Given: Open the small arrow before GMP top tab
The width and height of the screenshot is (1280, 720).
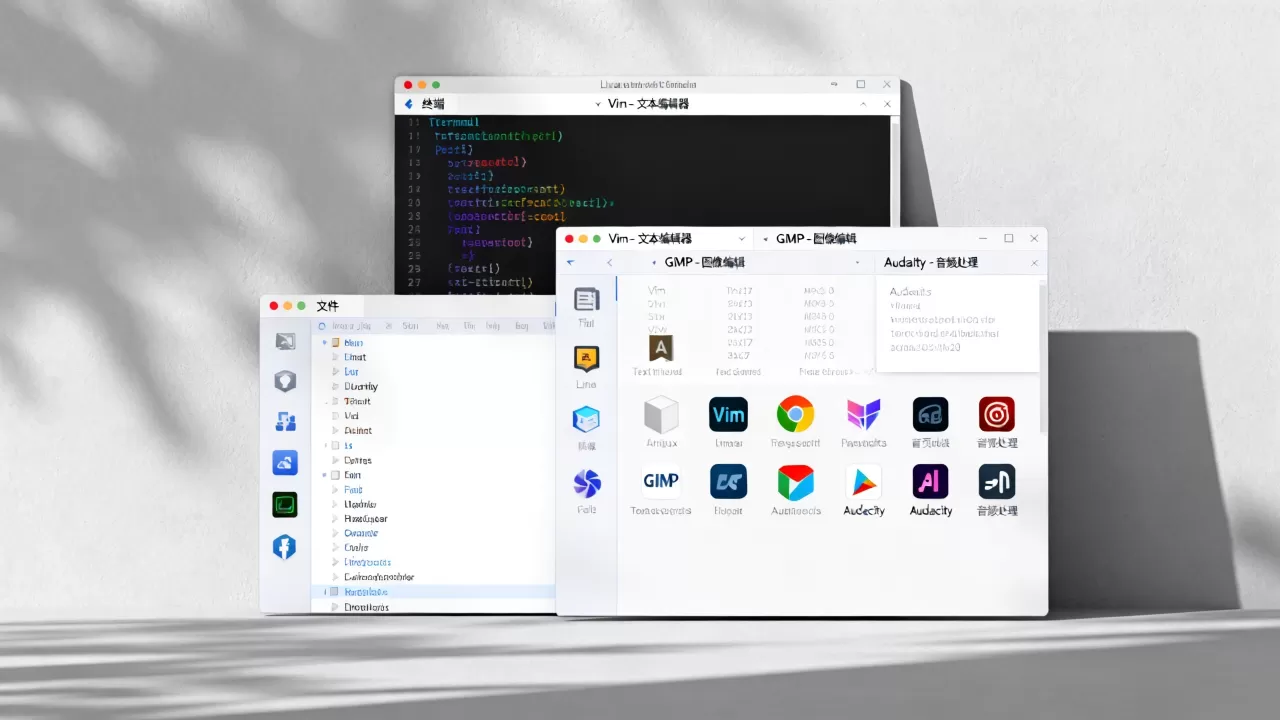Looking at the screenshot, I should (765, 239).
